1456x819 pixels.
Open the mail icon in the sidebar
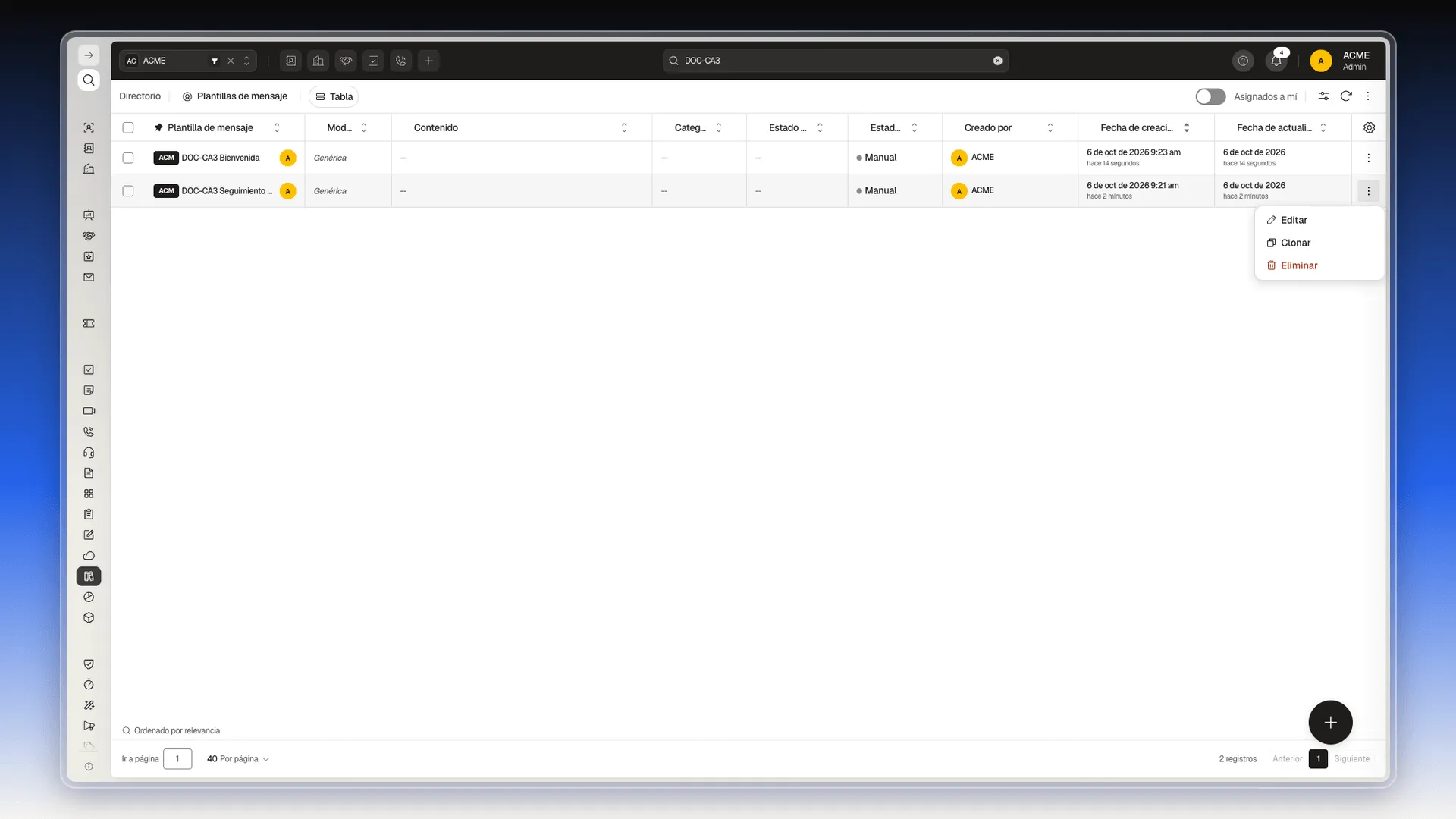pos(89,278)
